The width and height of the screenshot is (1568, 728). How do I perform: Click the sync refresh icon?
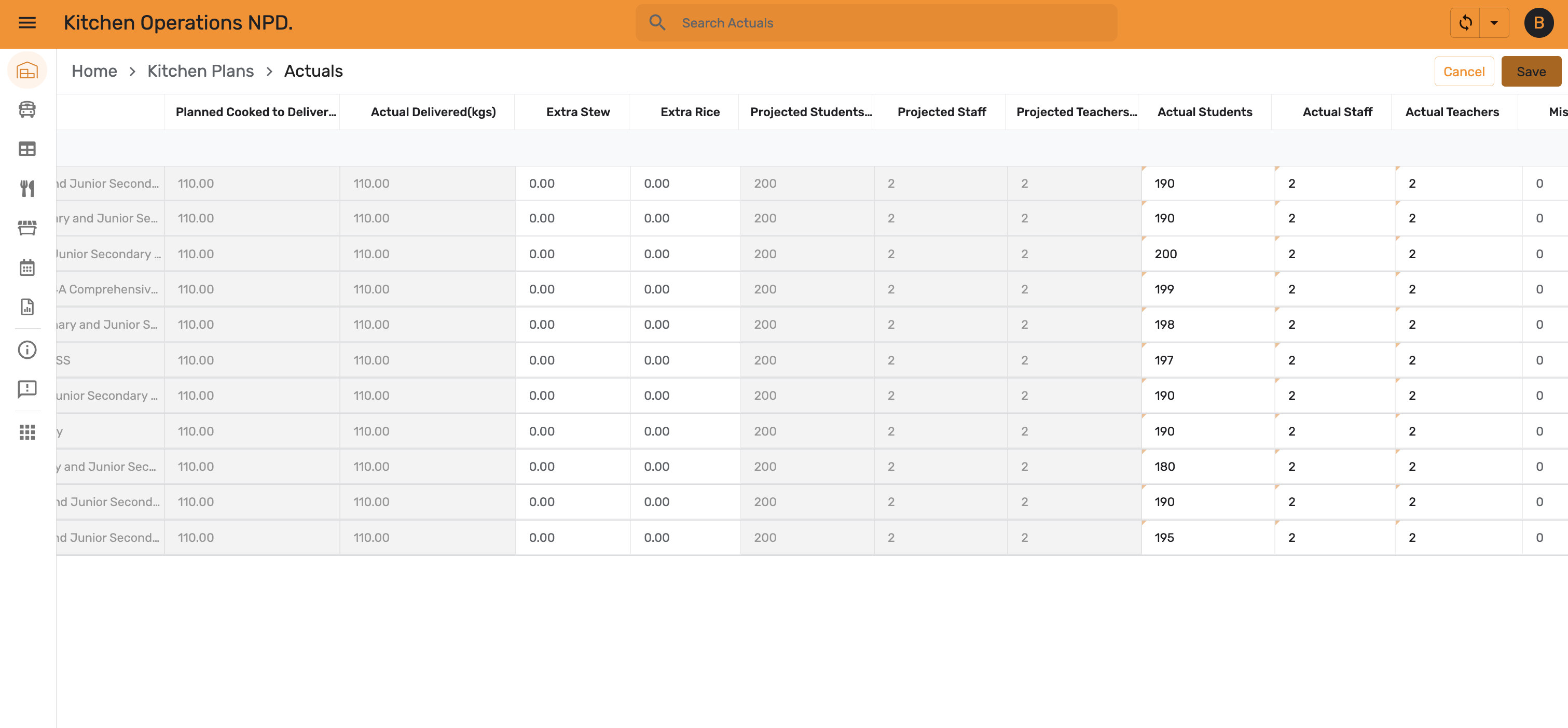click(x=1465, y=23)
